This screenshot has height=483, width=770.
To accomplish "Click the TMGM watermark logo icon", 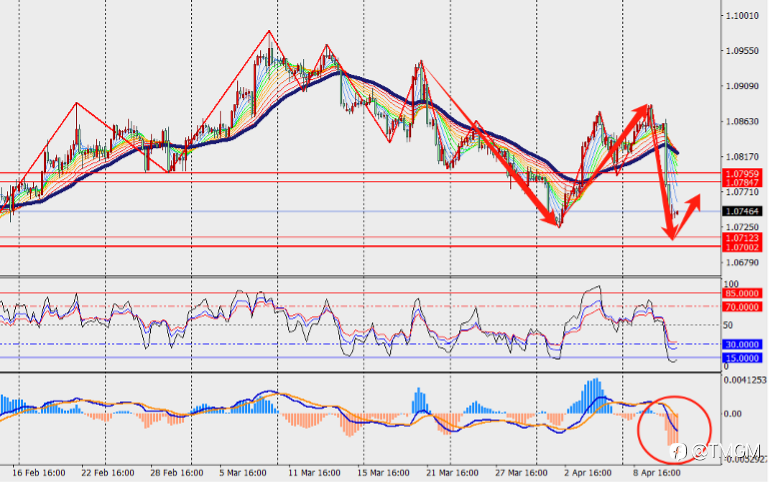I will tap(678, 451).
